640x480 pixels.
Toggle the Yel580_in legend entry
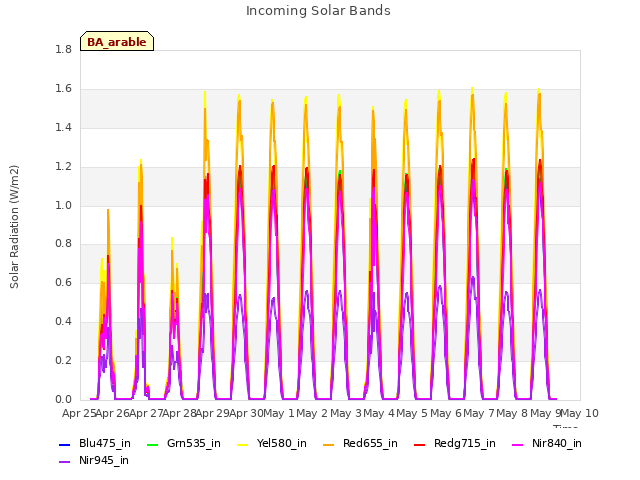click(272, 443)
